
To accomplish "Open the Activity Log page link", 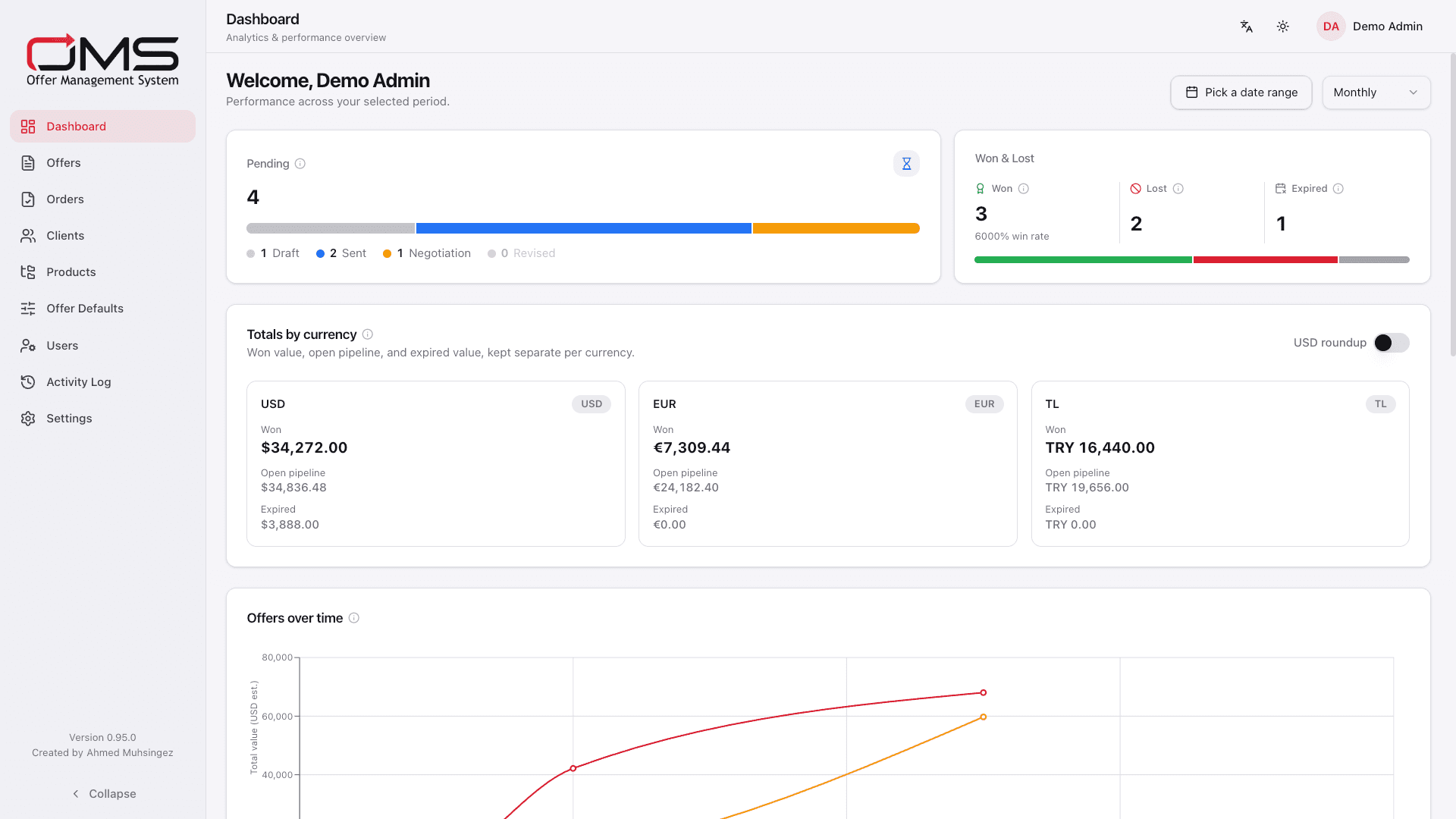I will pyautogui.click(x=102, y=382).
